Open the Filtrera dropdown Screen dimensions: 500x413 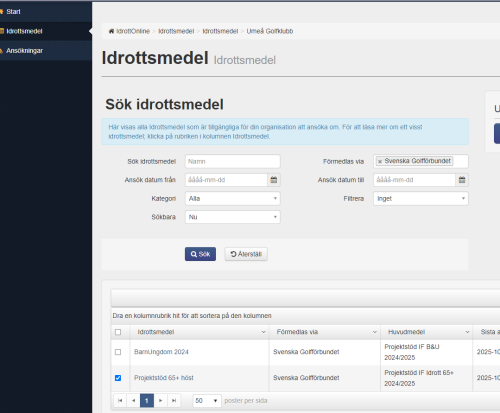[421, 199]
